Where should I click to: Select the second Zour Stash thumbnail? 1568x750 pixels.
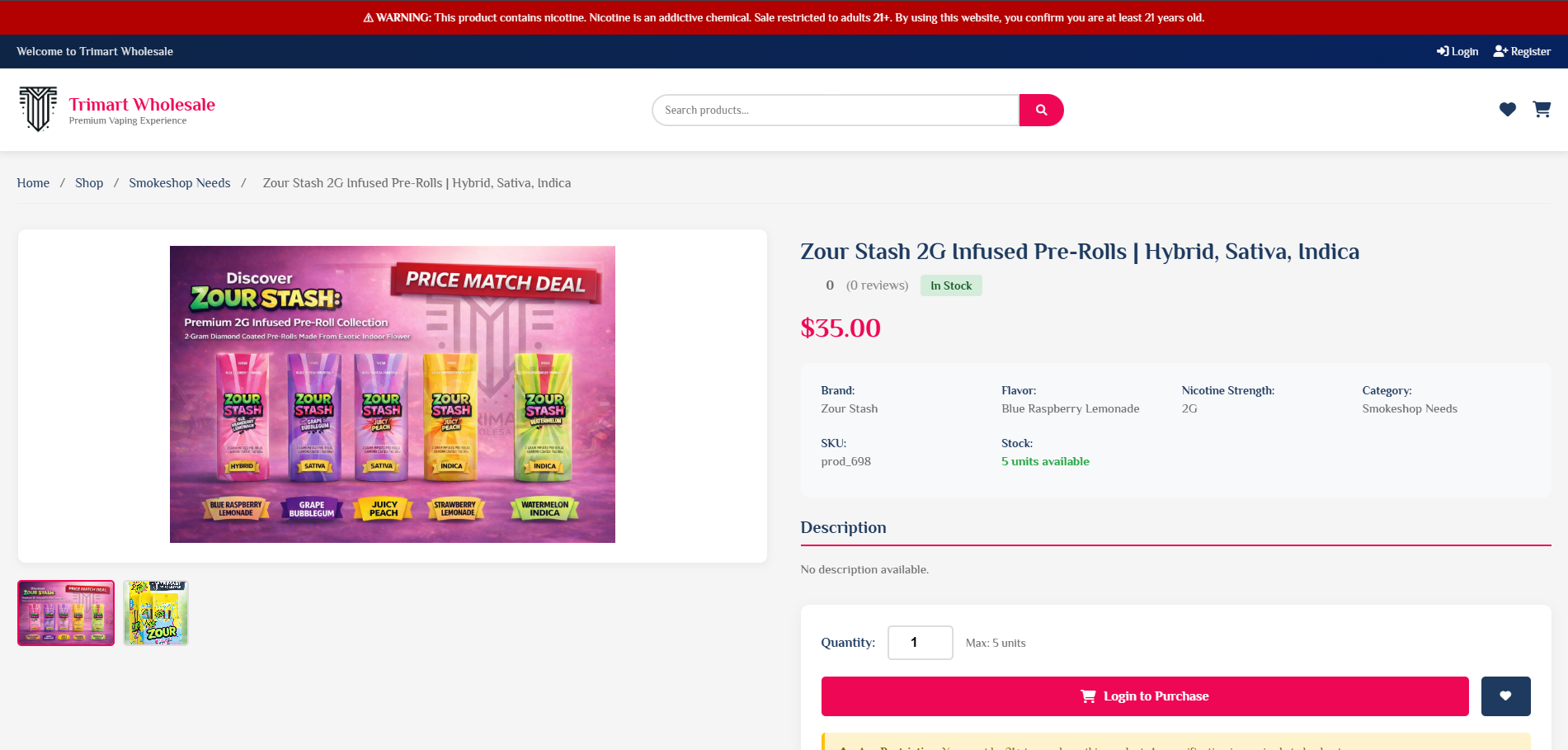click(155, 612)
